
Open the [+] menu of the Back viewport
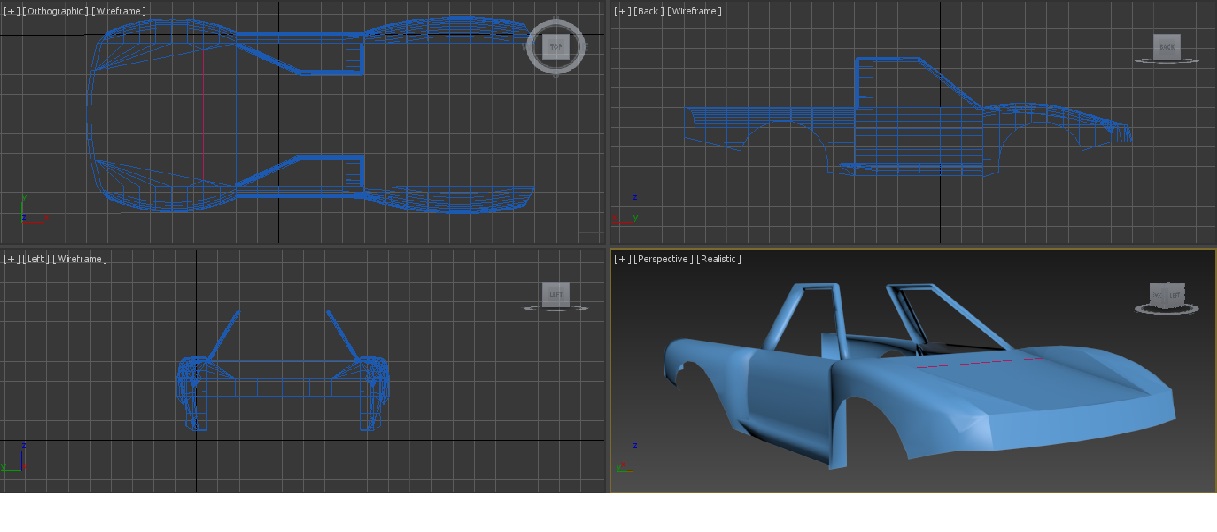pos(622,11)
